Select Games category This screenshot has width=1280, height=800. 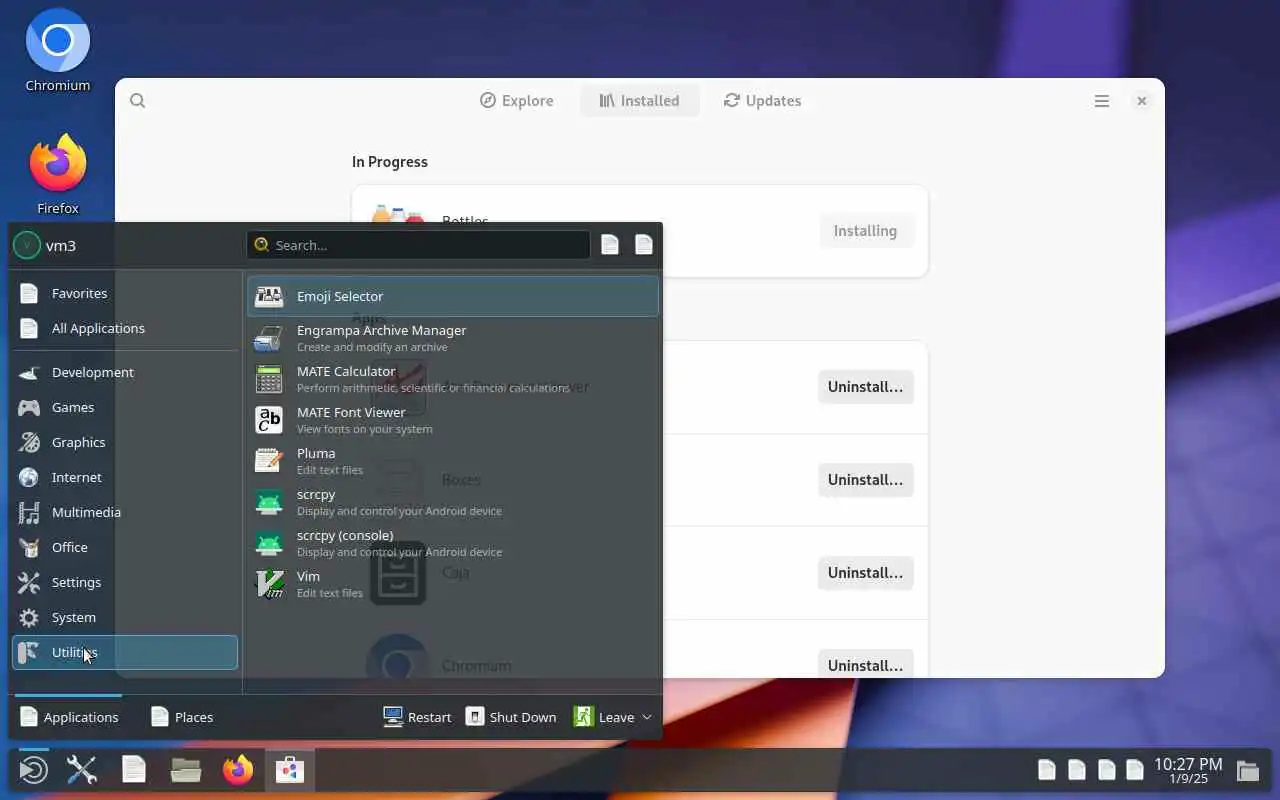pyautogui.click(x=125, y=407)
